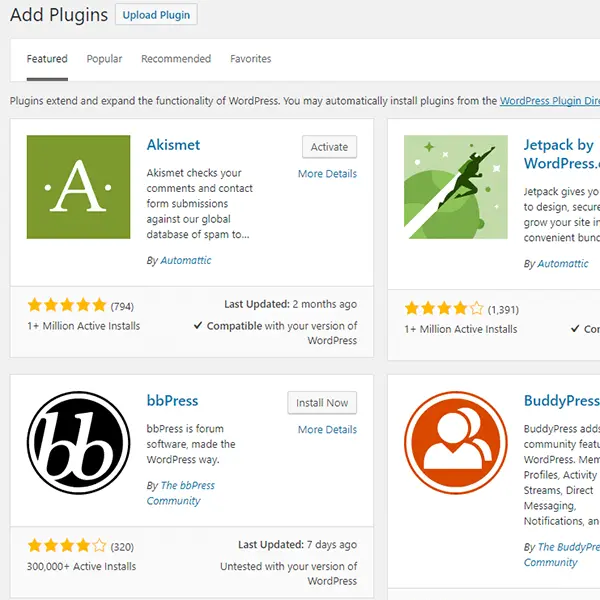Open the Popular plugins tab
The height and width of the screenshot is (600, 600).
point(104,59)
